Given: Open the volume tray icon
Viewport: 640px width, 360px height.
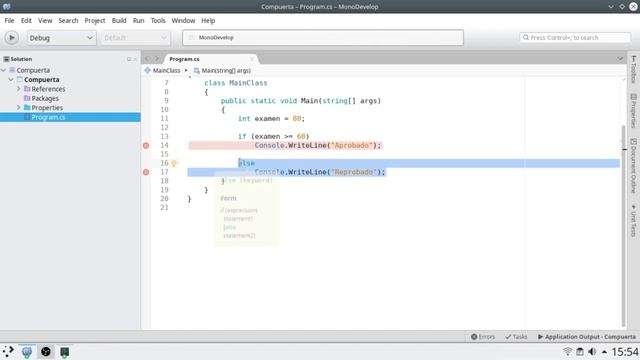Looking at the screenshot, I should [592, 351].
